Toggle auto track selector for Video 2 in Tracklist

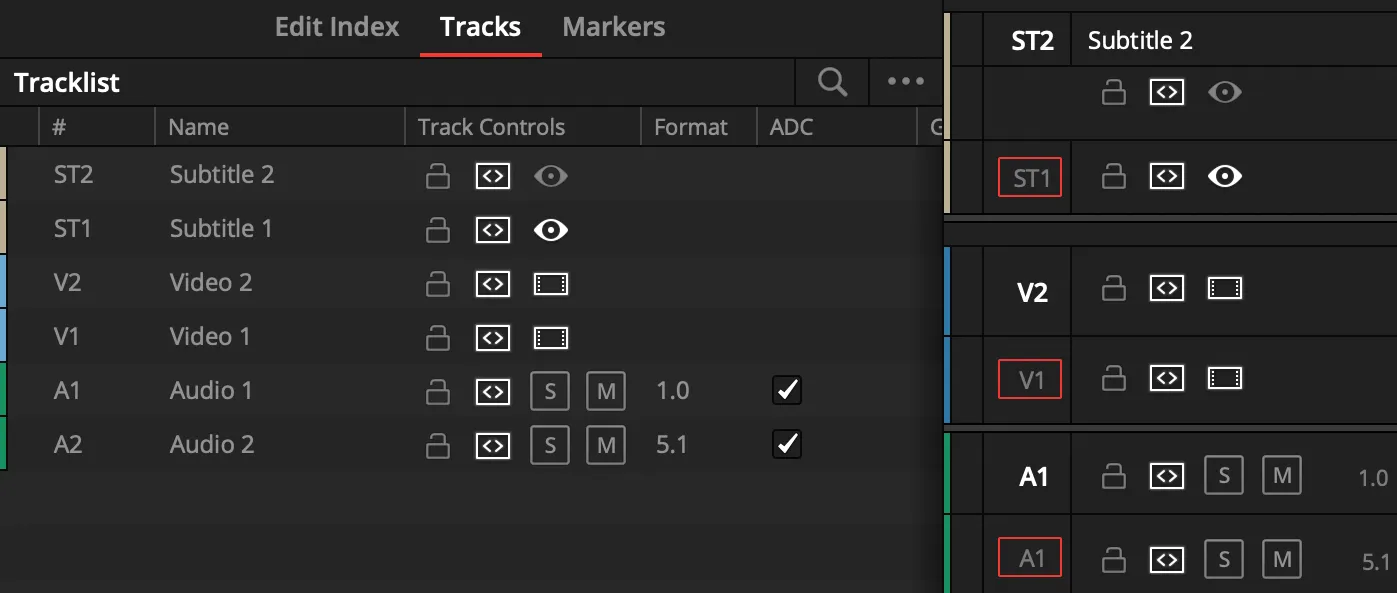(x=492, y=284)
